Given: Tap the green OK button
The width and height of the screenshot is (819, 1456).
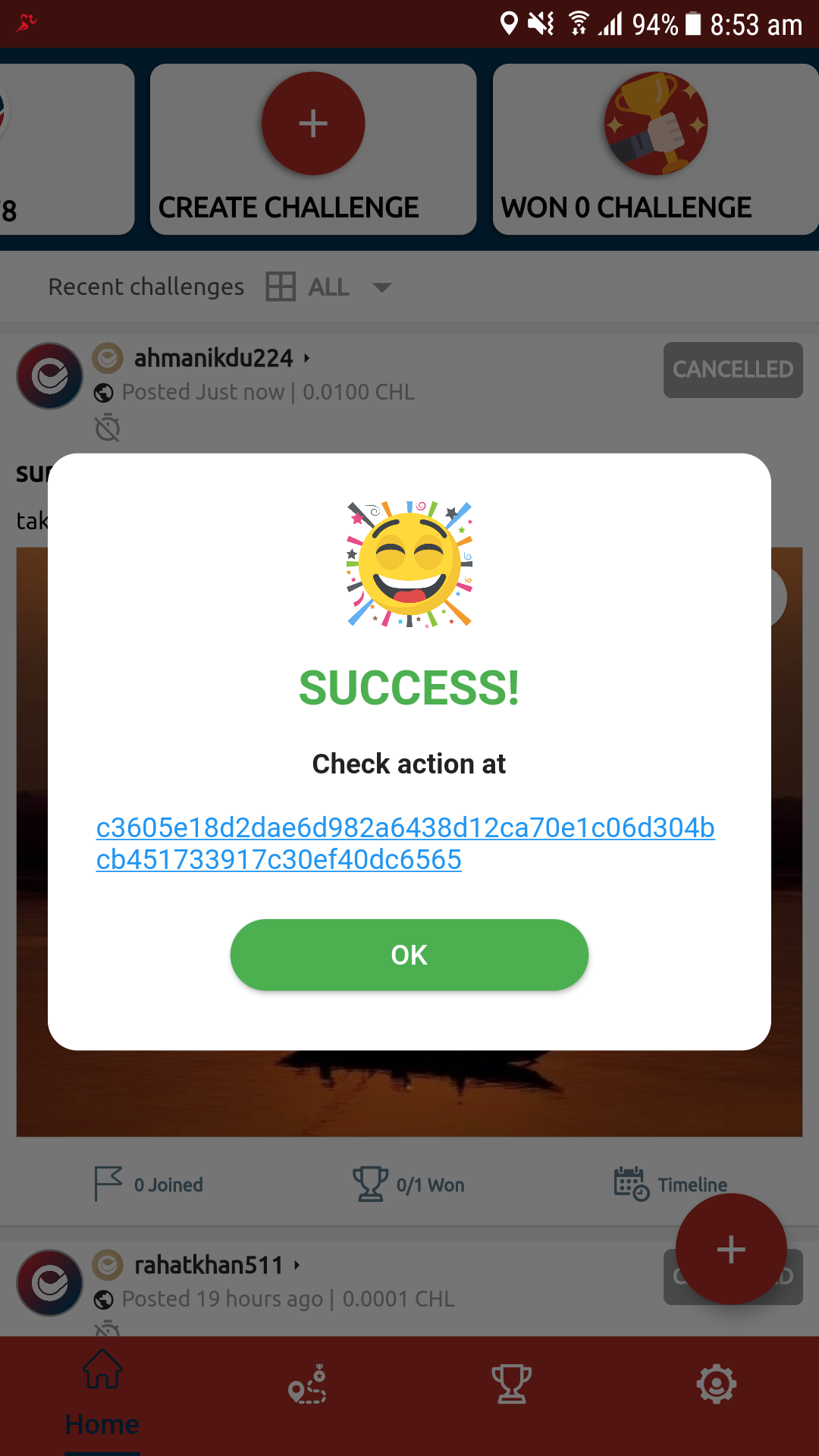Looking at the screenshot, I should click(x=409, y=955).
